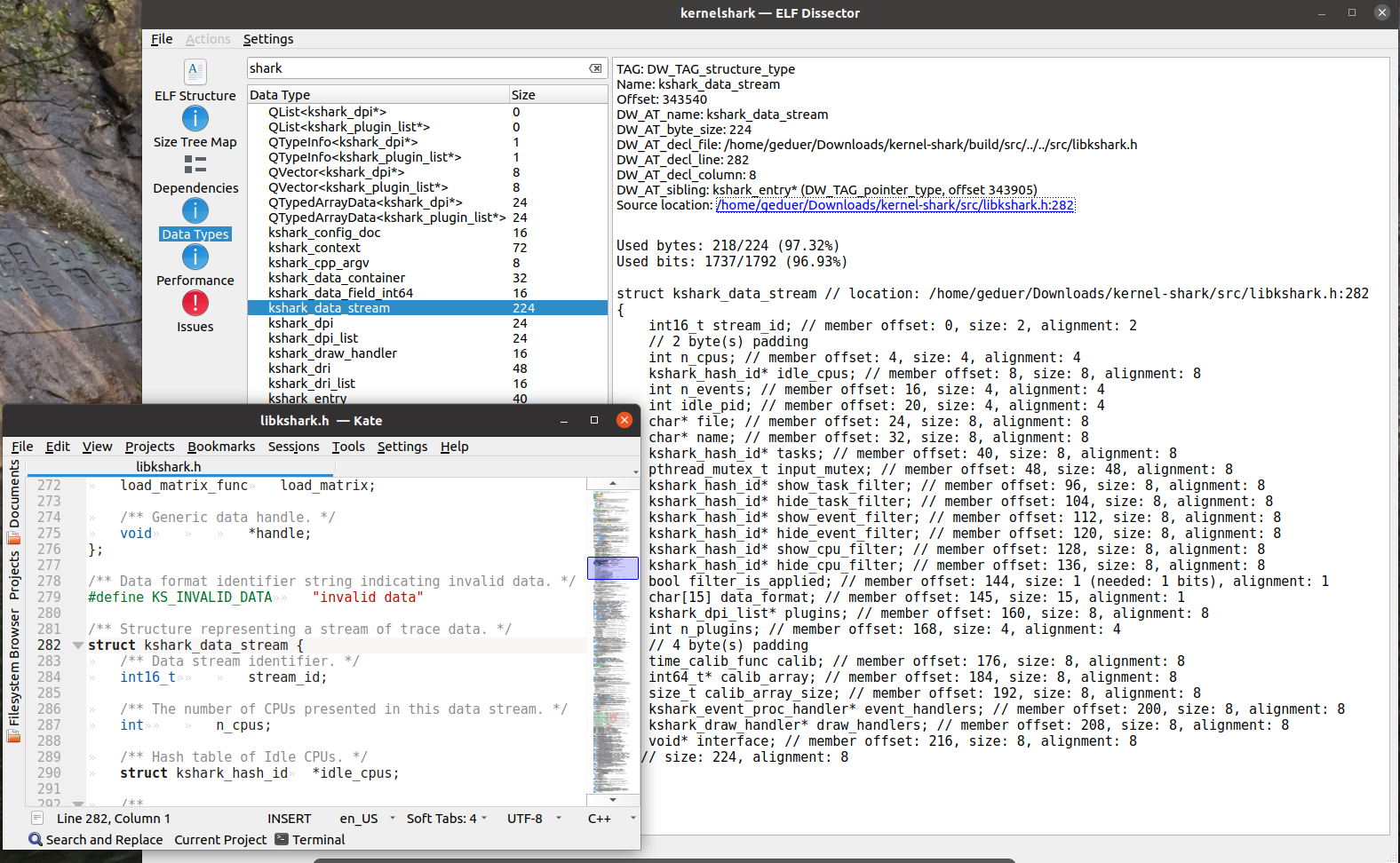This screenshot has height=863, width=1400.
Task: Minimize the Kate window
Action: click(564, 420)
